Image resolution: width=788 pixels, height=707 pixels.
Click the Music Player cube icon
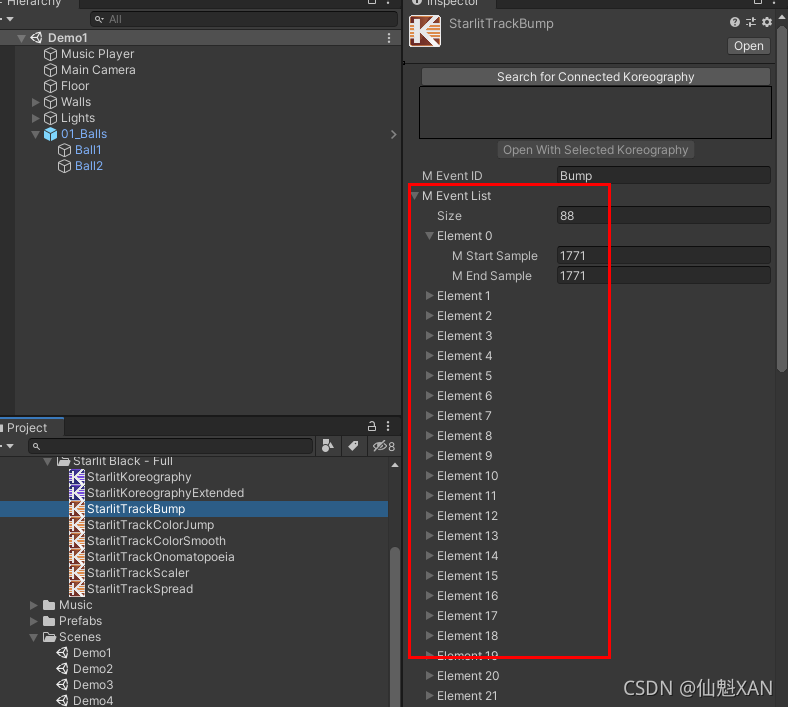pyautogui.click(x=50, y=54)
